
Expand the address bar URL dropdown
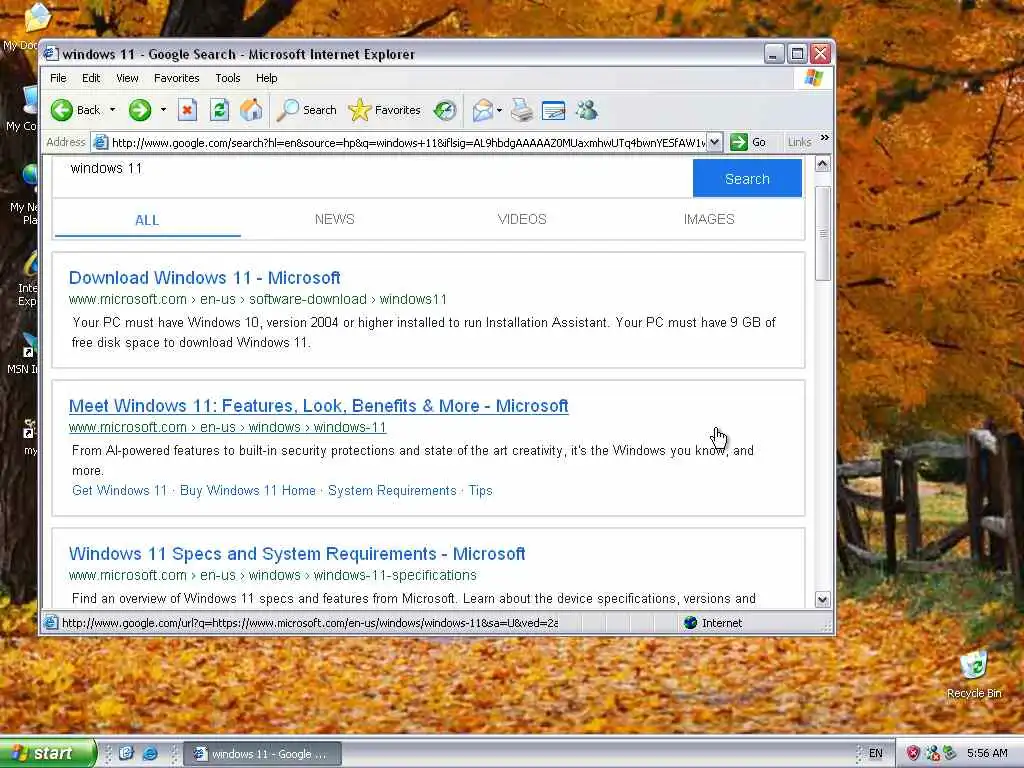(x=714, y=142)
